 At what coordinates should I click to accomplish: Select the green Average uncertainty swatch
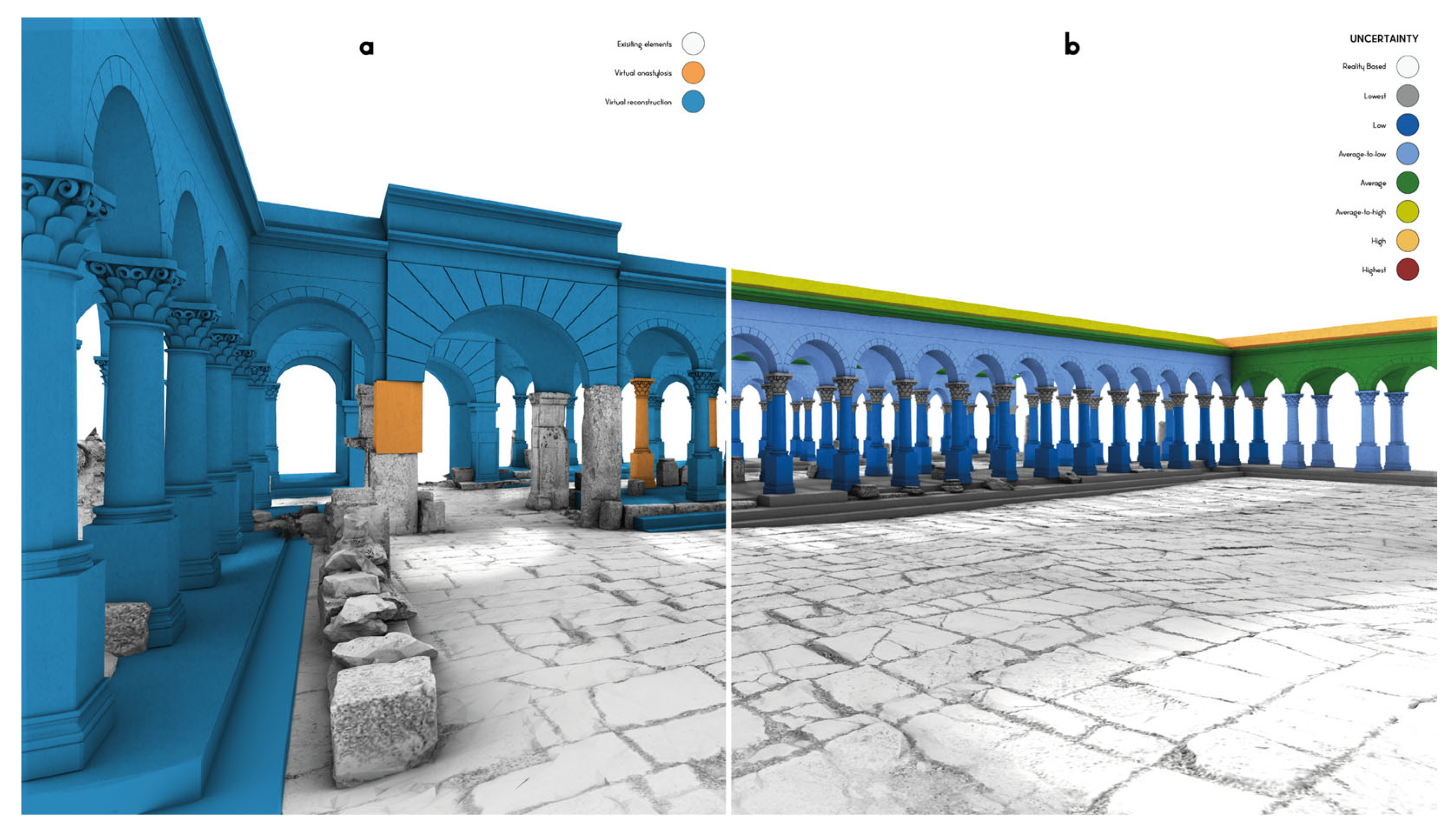click(1407, 183)
